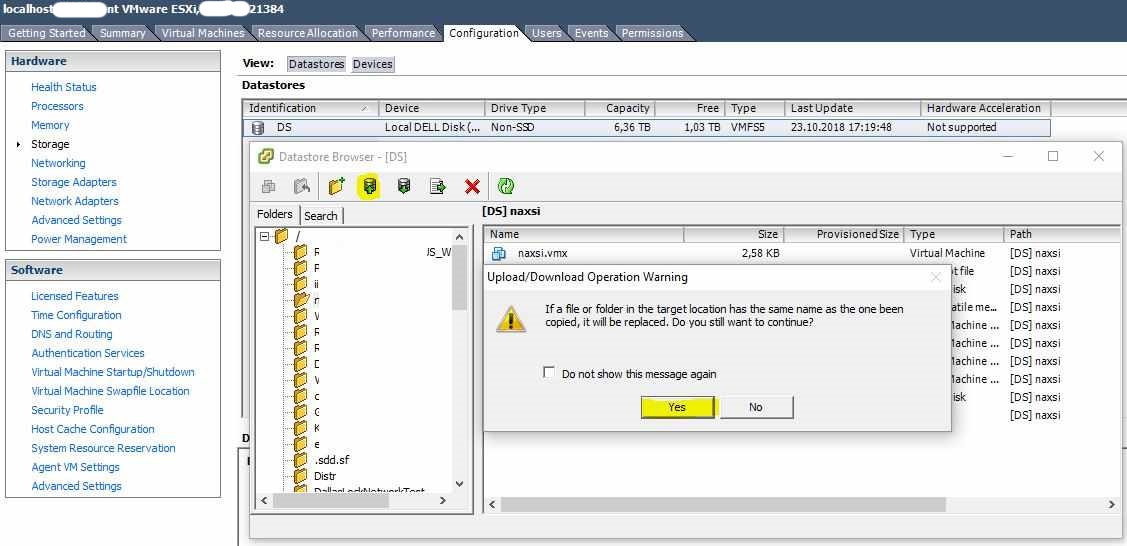Open the Storage Adapters link

pyautogui.click(x=73, y=182)
